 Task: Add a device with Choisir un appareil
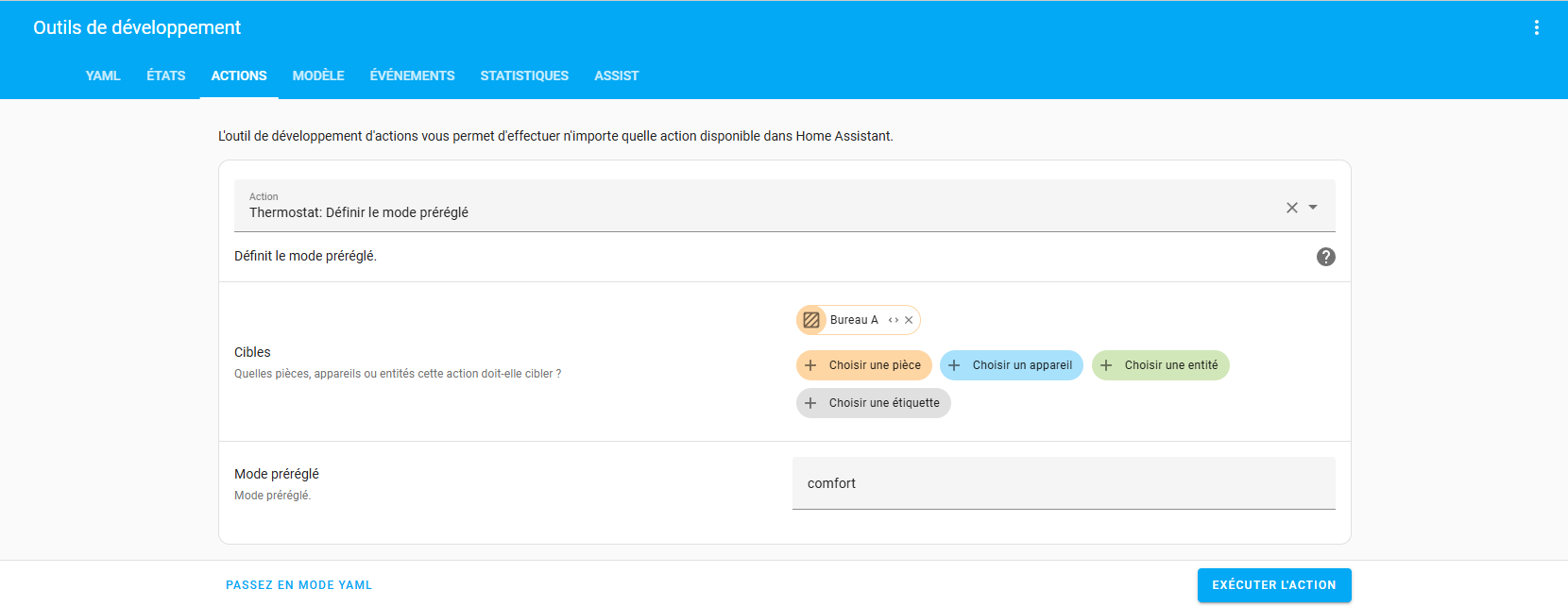[x=1011, y=365]
